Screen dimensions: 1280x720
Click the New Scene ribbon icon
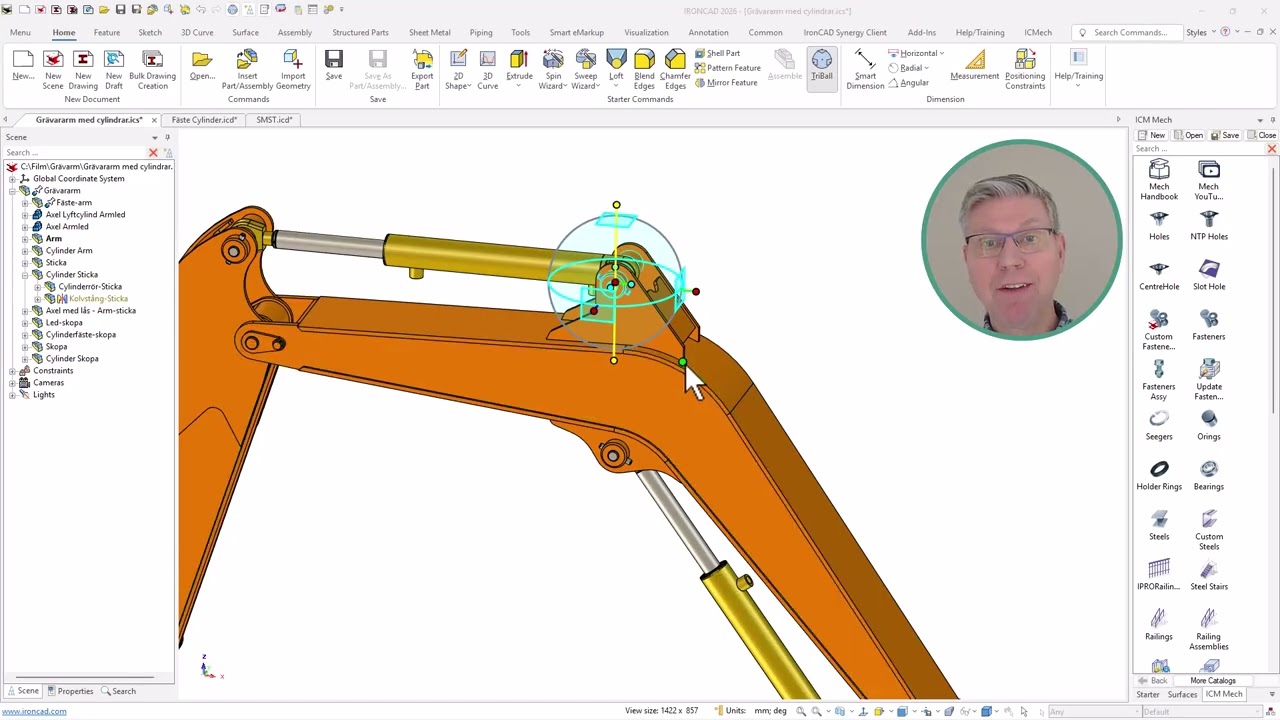53,69
